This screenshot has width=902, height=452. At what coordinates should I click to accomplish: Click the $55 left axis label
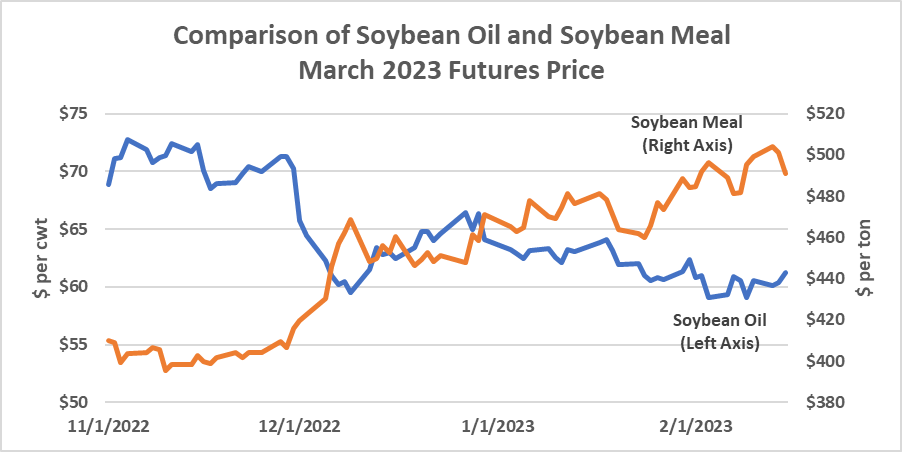(x=75, y=344)
